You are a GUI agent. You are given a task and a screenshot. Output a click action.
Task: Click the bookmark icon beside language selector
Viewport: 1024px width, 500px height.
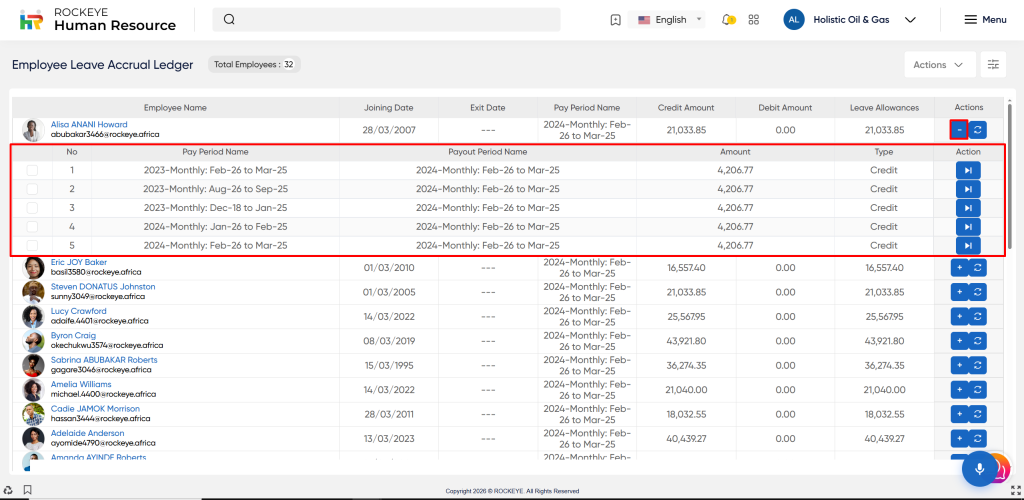click(615, 20)
